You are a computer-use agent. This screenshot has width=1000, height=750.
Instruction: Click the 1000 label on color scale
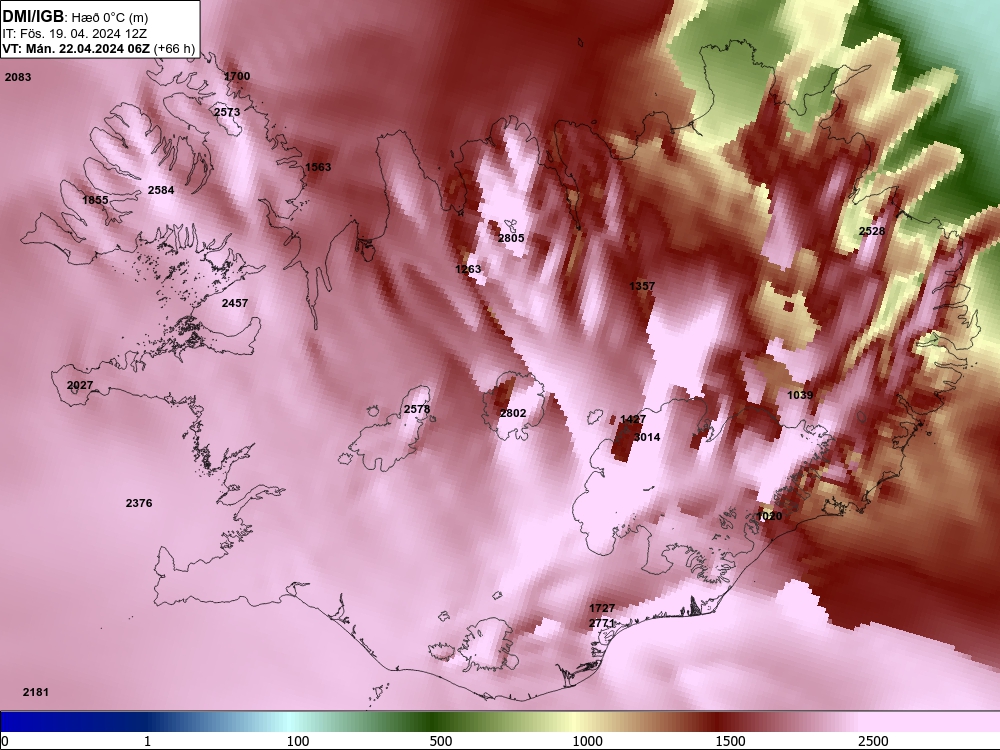point(587,741)
